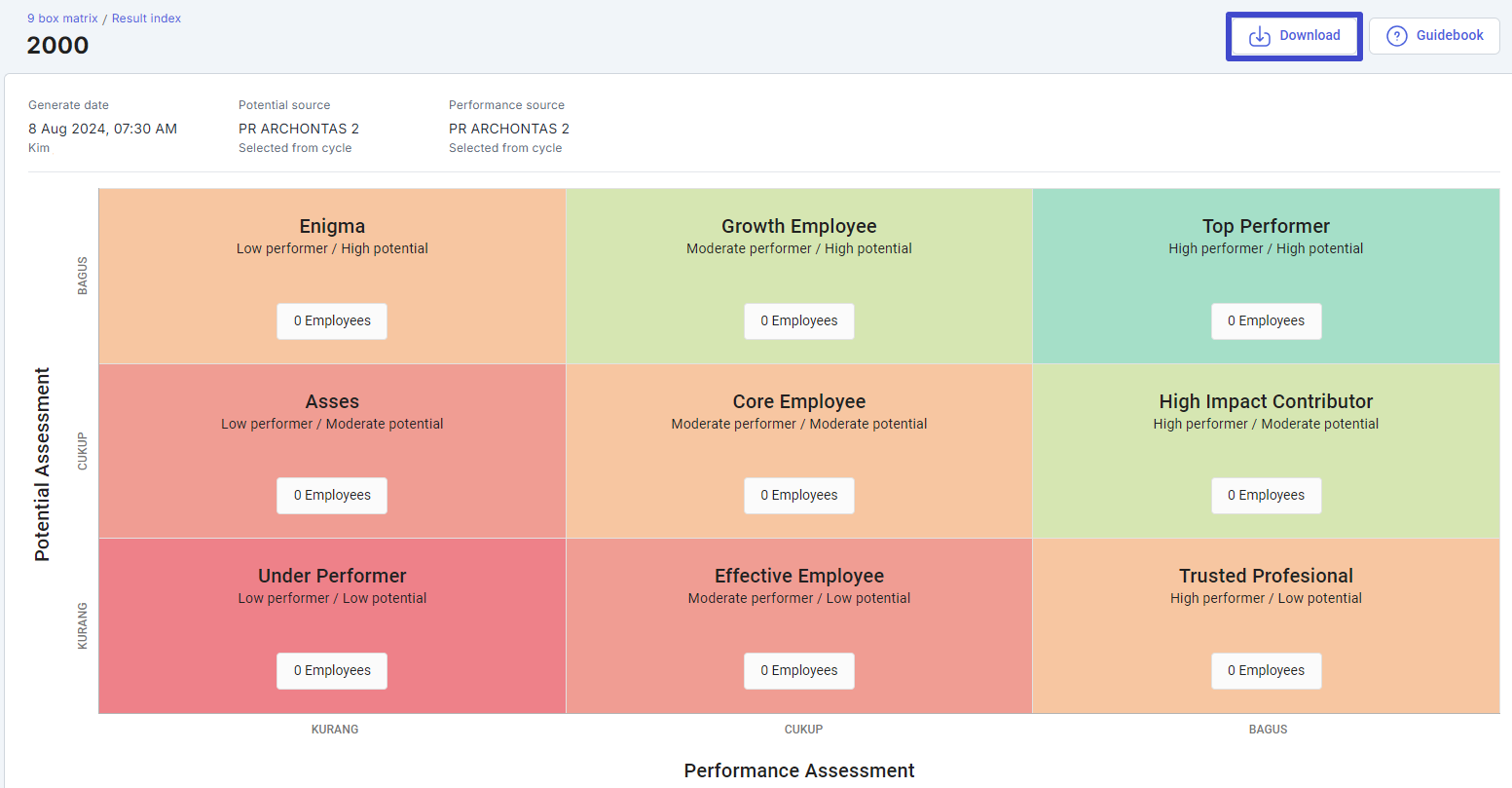1512x788 pixels.
Task: Click the Performance Assessment axis label
Action: click(799, 770)
